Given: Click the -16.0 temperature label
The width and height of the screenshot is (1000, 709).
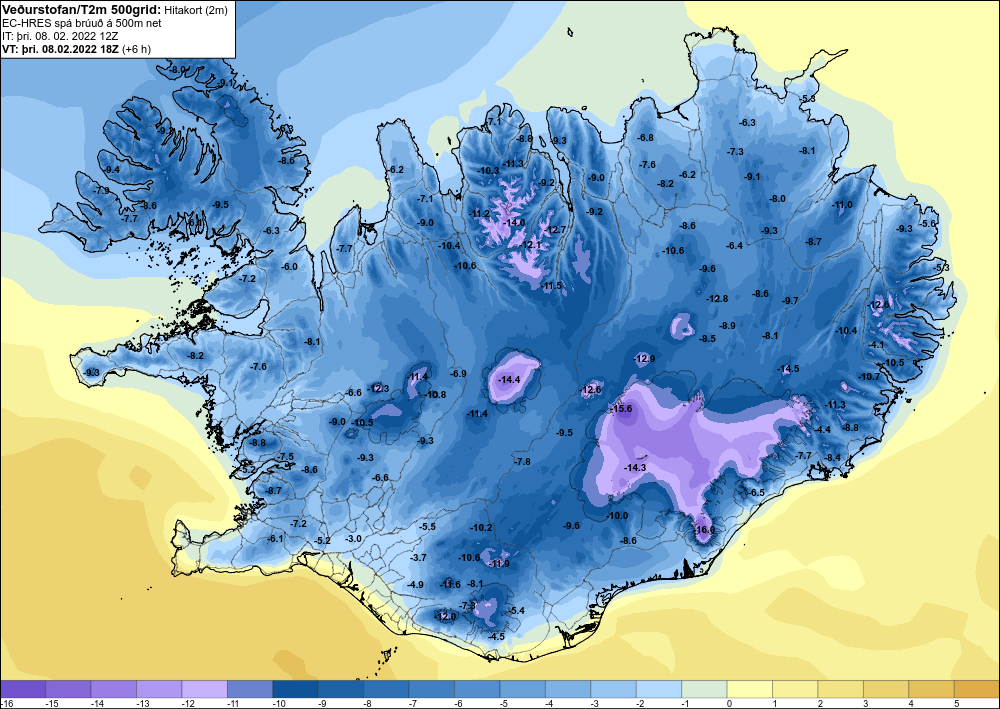Looking at the screenshot, I should 705,530.
